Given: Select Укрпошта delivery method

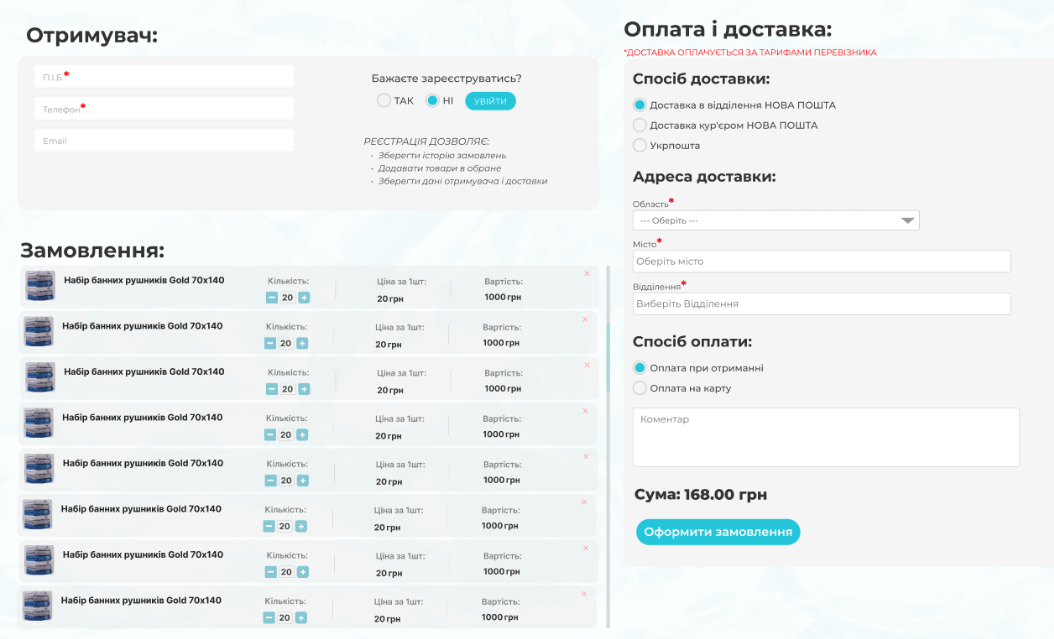Looking at the screenshot, I should pos(640,146).
